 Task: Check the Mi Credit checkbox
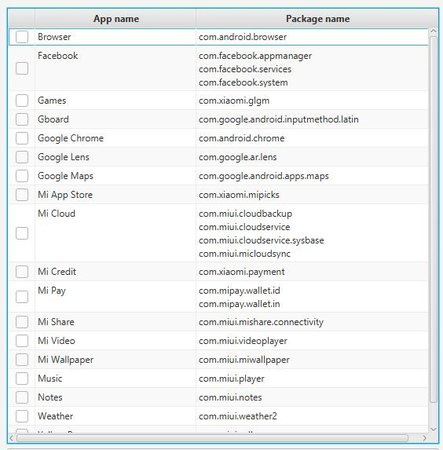pyautogui.click(x=22, y=272)
